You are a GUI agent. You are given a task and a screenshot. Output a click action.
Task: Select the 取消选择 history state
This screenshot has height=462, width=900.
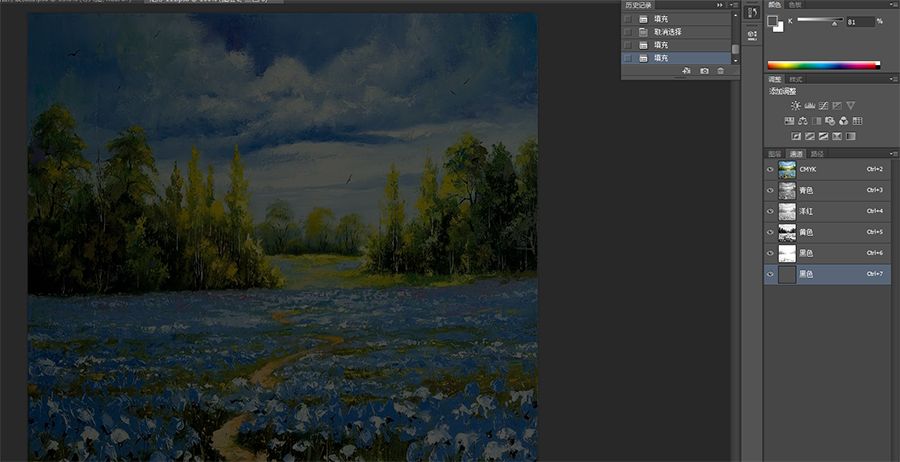click(x=676, y=32)
